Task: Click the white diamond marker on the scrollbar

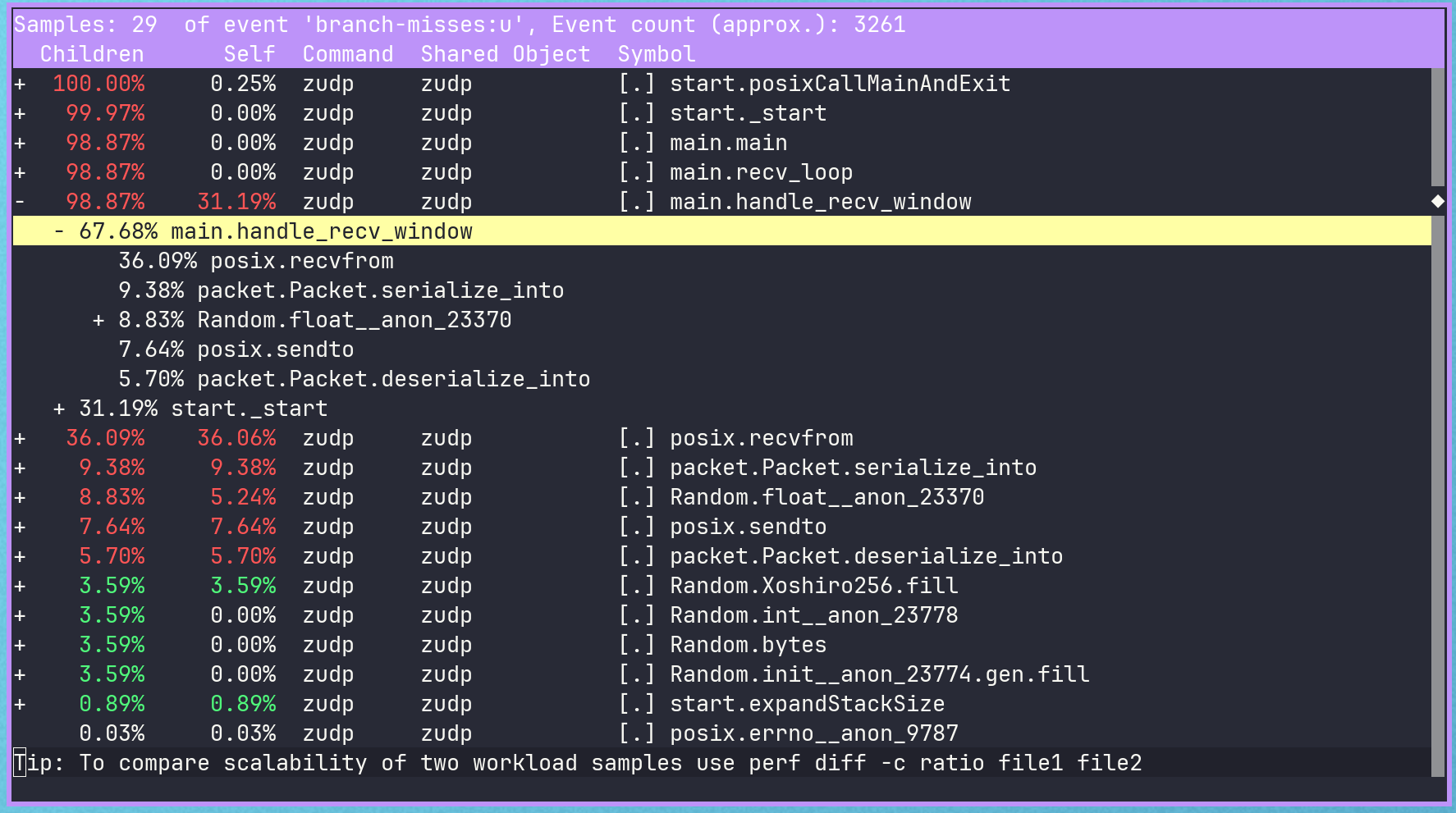Action: [1437, 201]
